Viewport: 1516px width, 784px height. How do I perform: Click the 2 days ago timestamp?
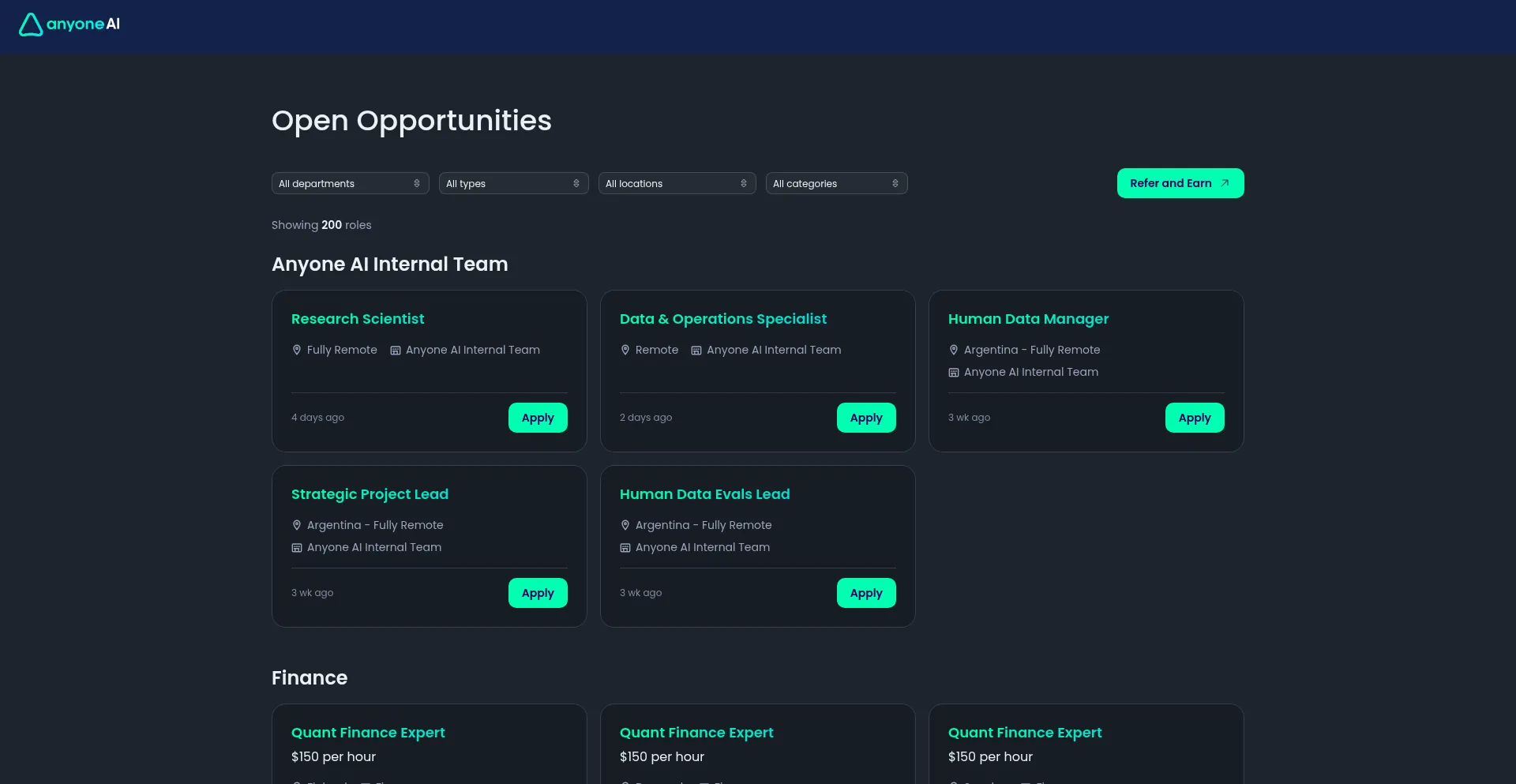(646, 418)
